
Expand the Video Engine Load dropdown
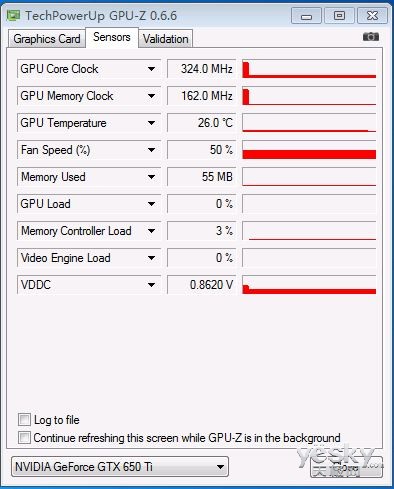(x=151, y=258)
